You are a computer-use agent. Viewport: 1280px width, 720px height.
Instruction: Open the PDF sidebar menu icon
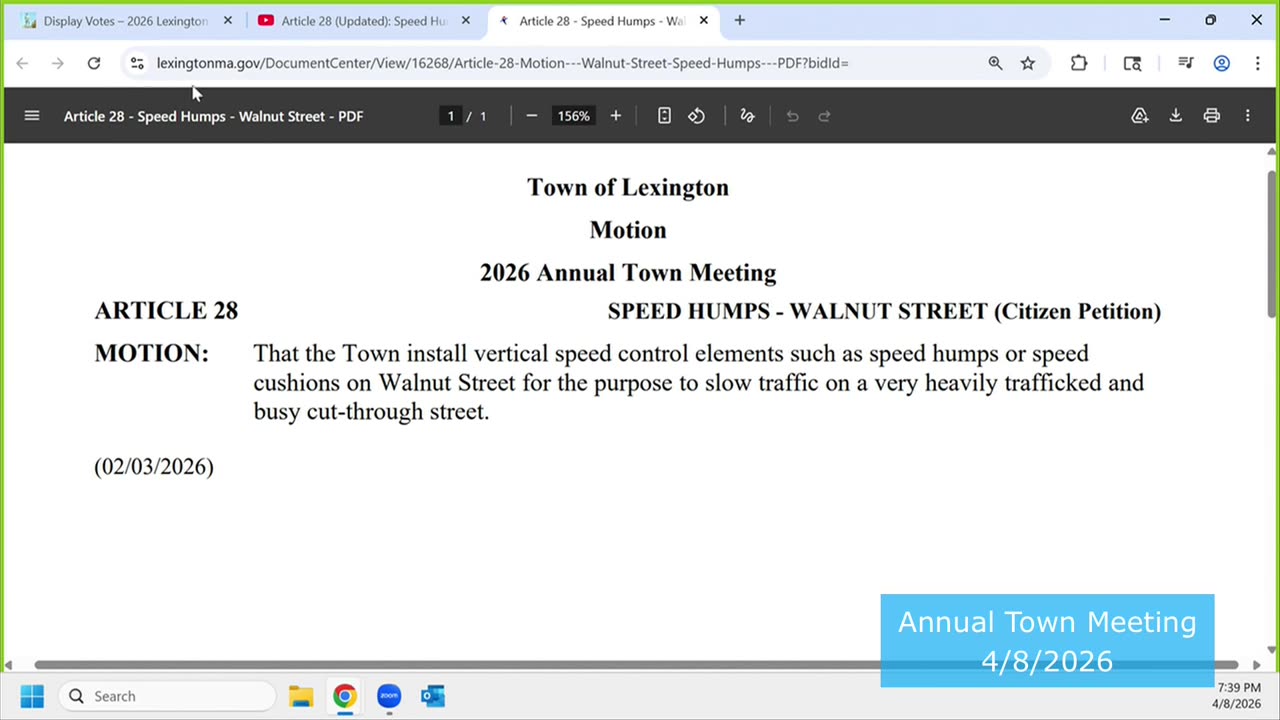[x=32, y=116]
